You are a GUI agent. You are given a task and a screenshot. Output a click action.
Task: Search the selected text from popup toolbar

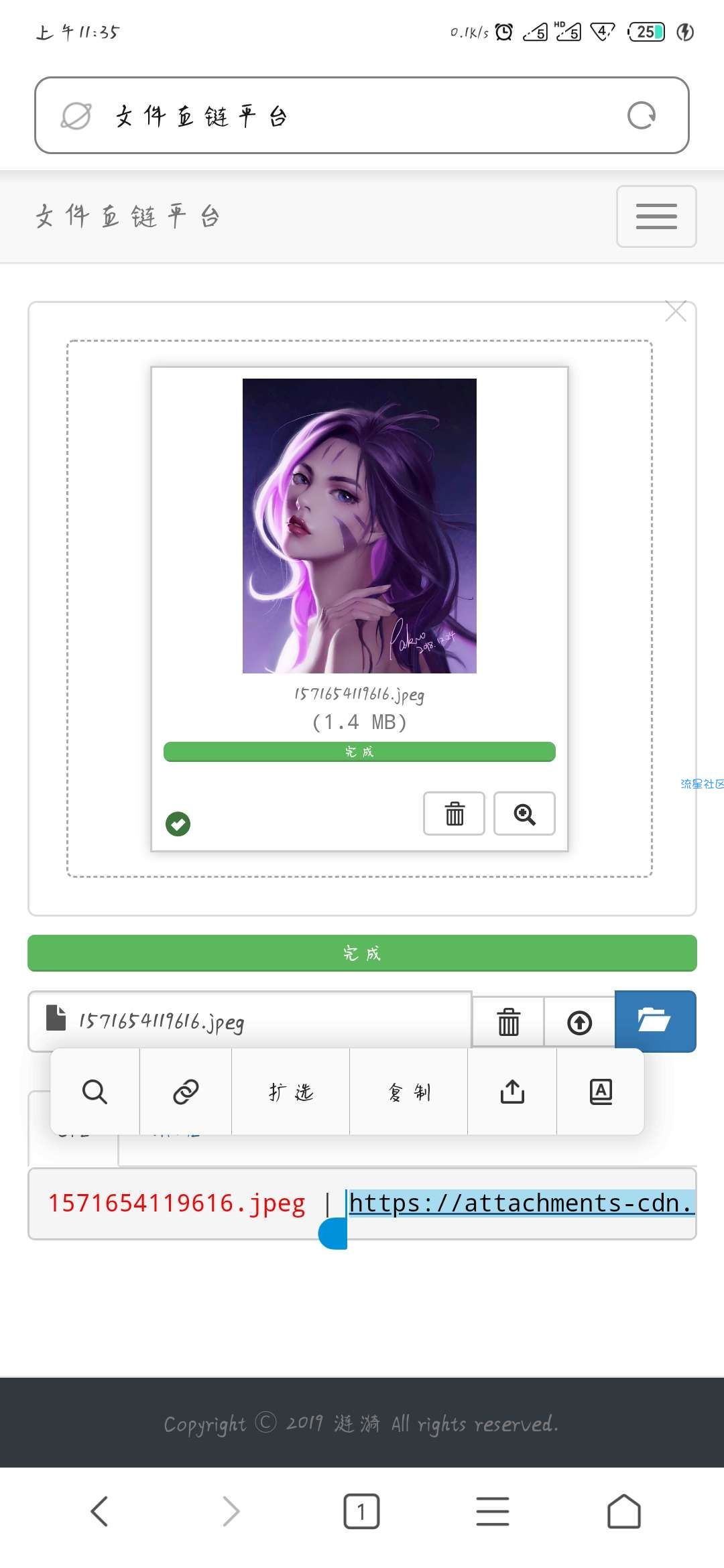[95, 1092]
